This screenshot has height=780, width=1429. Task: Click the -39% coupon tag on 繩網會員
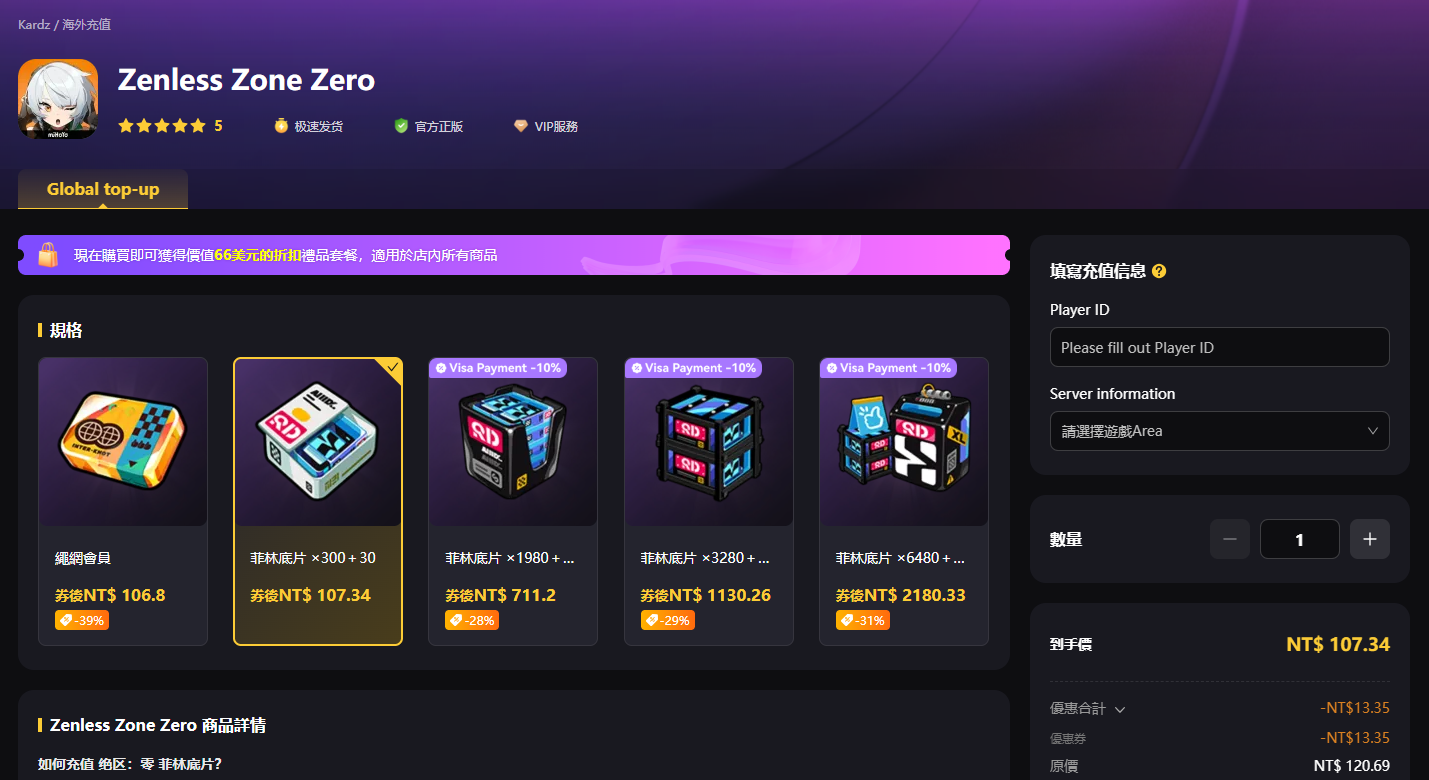81,620
